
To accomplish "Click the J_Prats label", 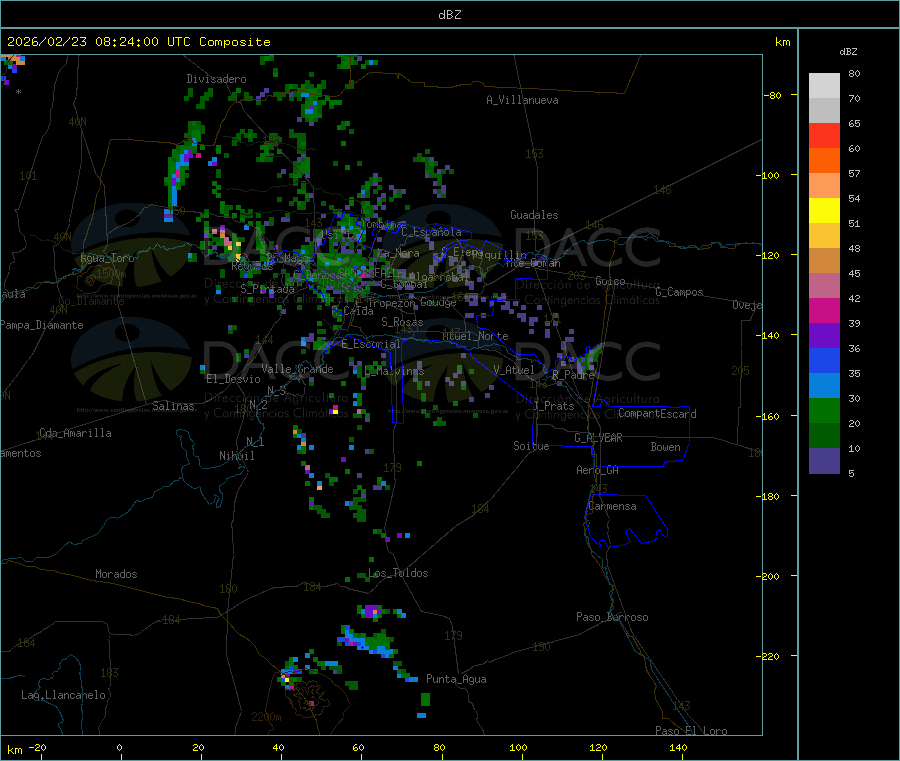I will [553, 406].
